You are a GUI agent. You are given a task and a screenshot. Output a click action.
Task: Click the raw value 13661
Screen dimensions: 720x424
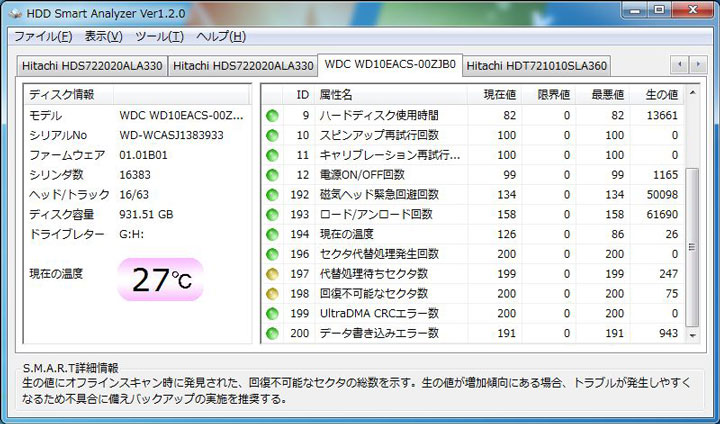point(662,115)
